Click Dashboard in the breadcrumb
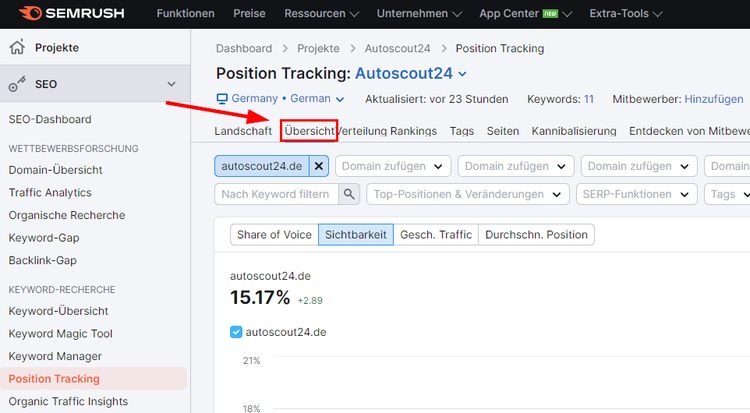 [244, 48]
